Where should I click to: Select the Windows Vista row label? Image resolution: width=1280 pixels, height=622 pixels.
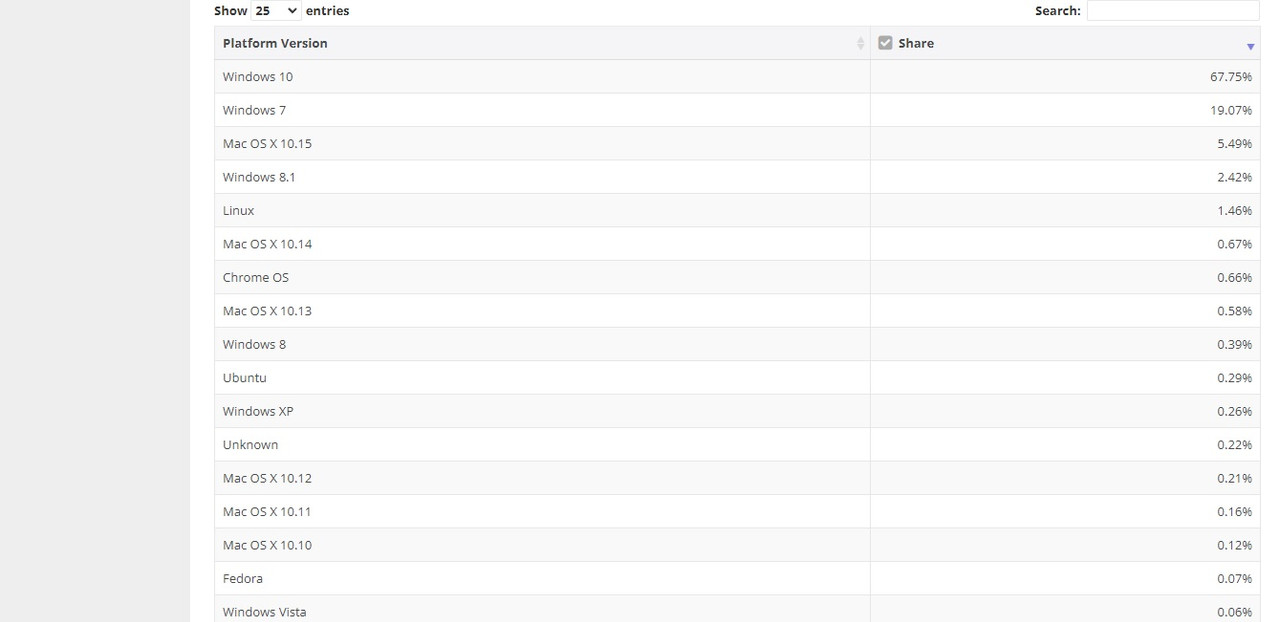[x=265, y=612]
